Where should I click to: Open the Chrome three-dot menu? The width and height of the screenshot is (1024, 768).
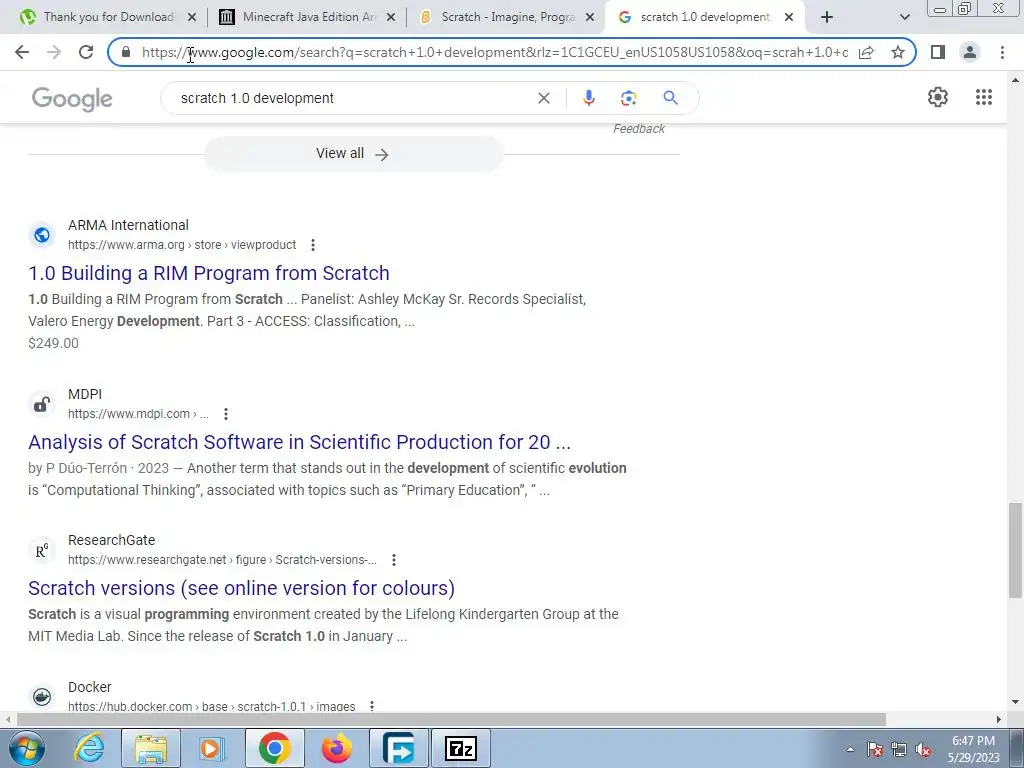[x=1002, y=52]
